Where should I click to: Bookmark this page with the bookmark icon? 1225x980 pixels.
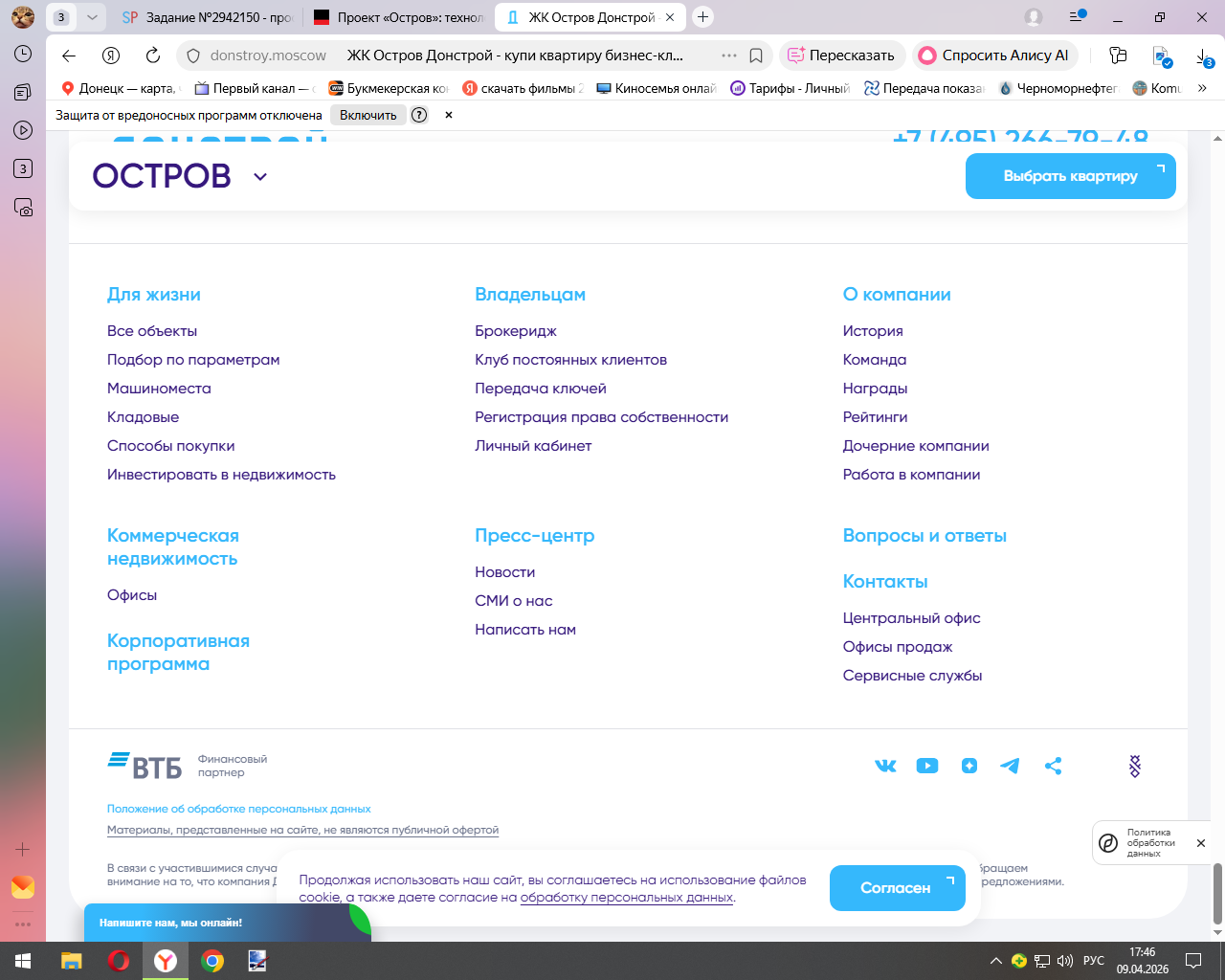[756, 56]
